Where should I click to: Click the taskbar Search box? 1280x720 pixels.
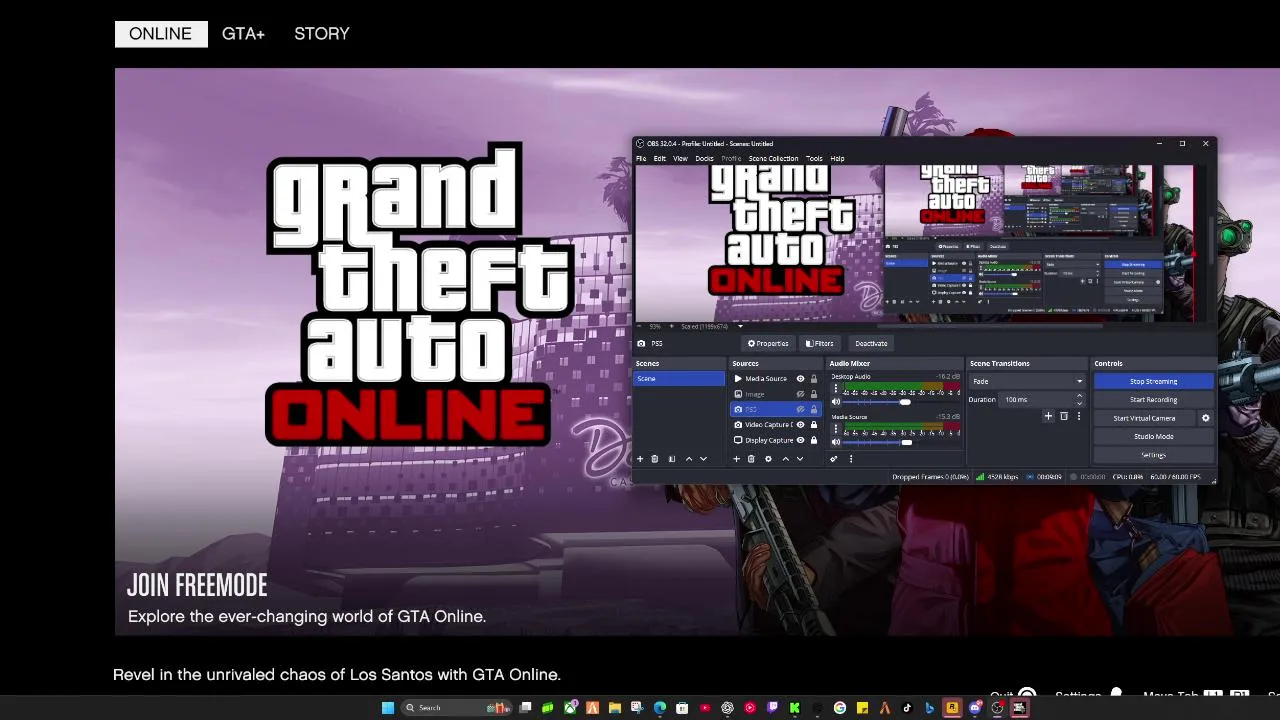[457, 708]
